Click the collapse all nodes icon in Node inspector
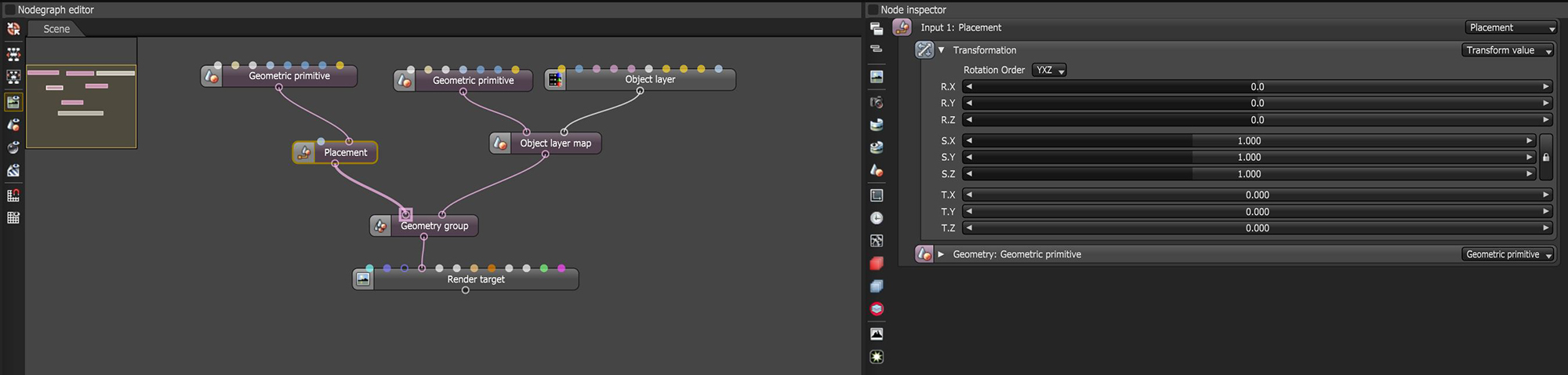 click(x=877, y=49)
